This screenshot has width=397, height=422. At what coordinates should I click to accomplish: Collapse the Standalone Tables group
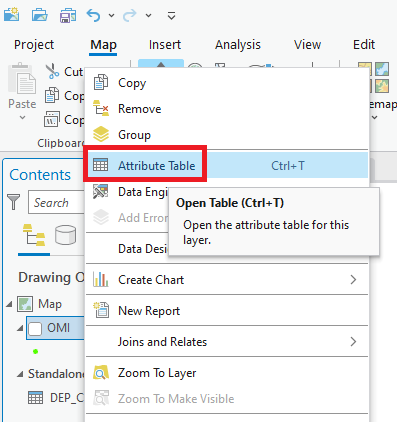[x=20, y=374]
